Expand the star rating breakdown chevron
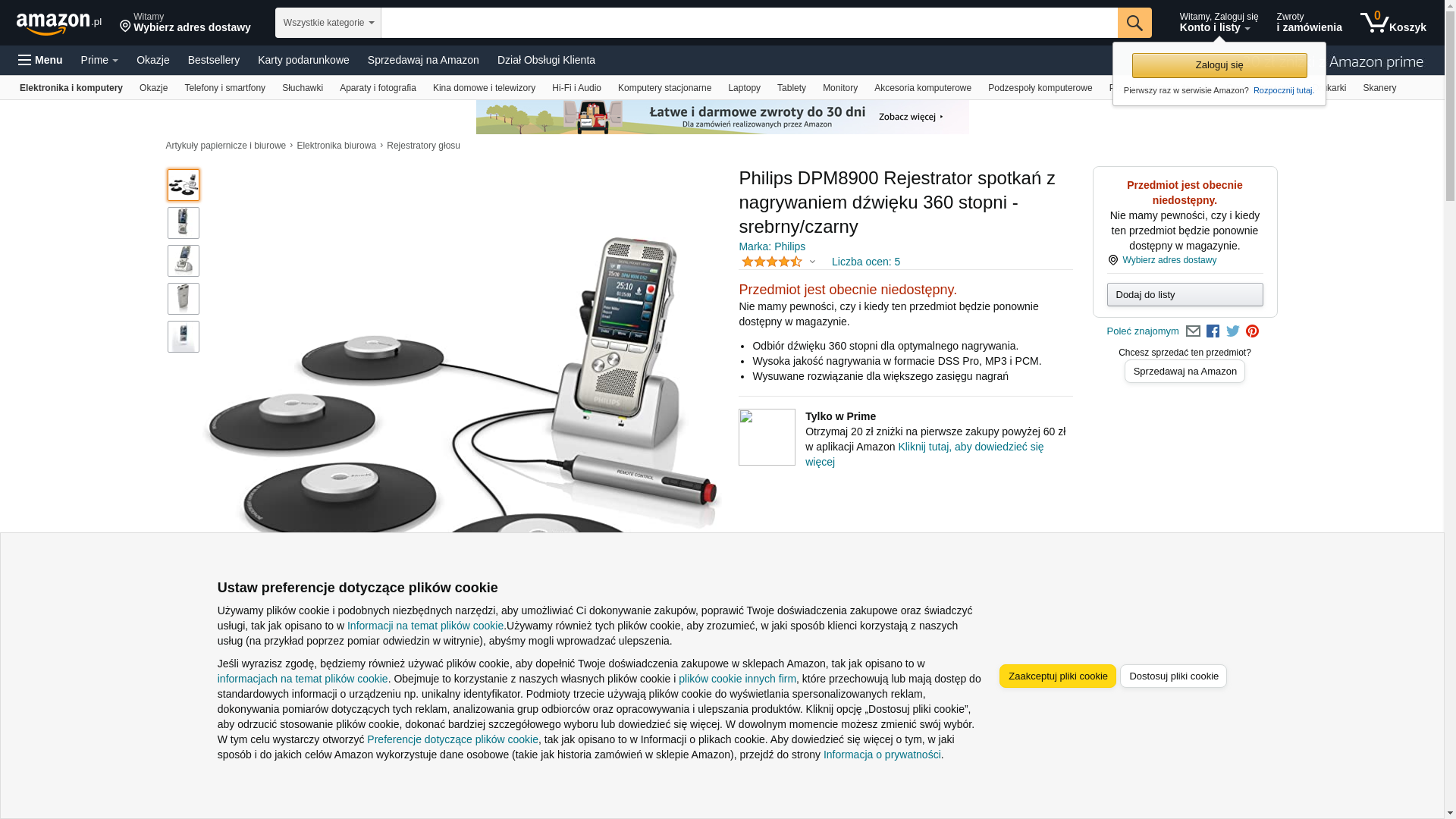 click(x=812, y=262)
